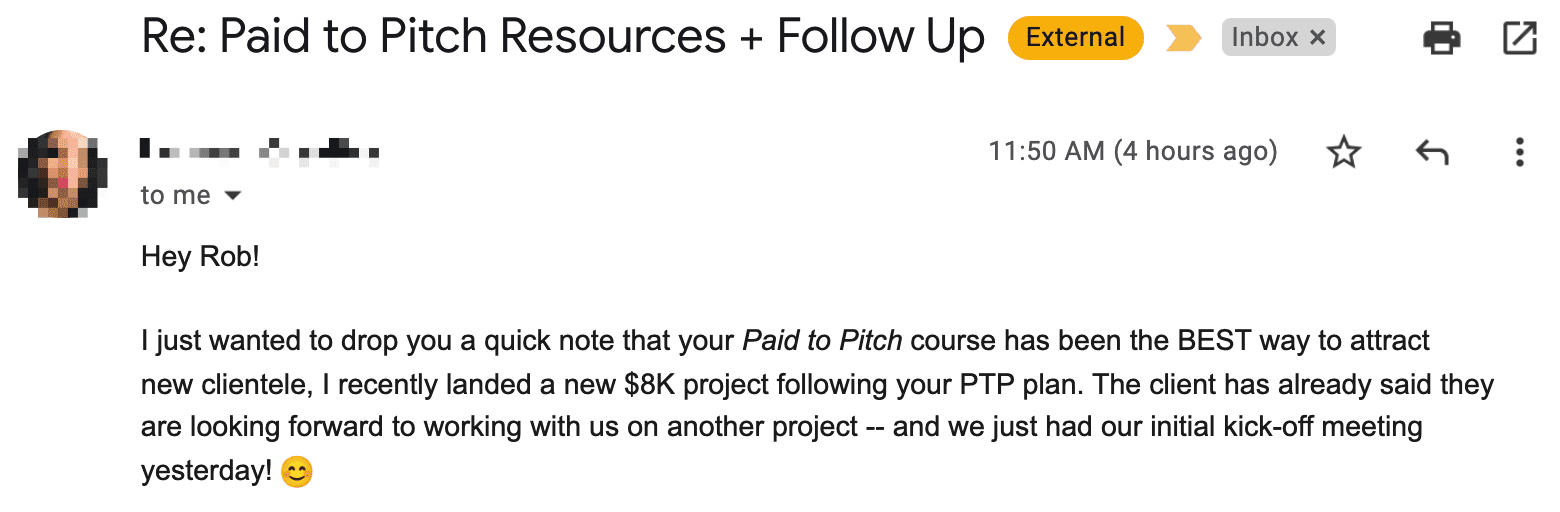This screenshot has width=1560, height=512.
Task: Click the smiling emoji after 'yesterday!'
Action: pos(296,471)
